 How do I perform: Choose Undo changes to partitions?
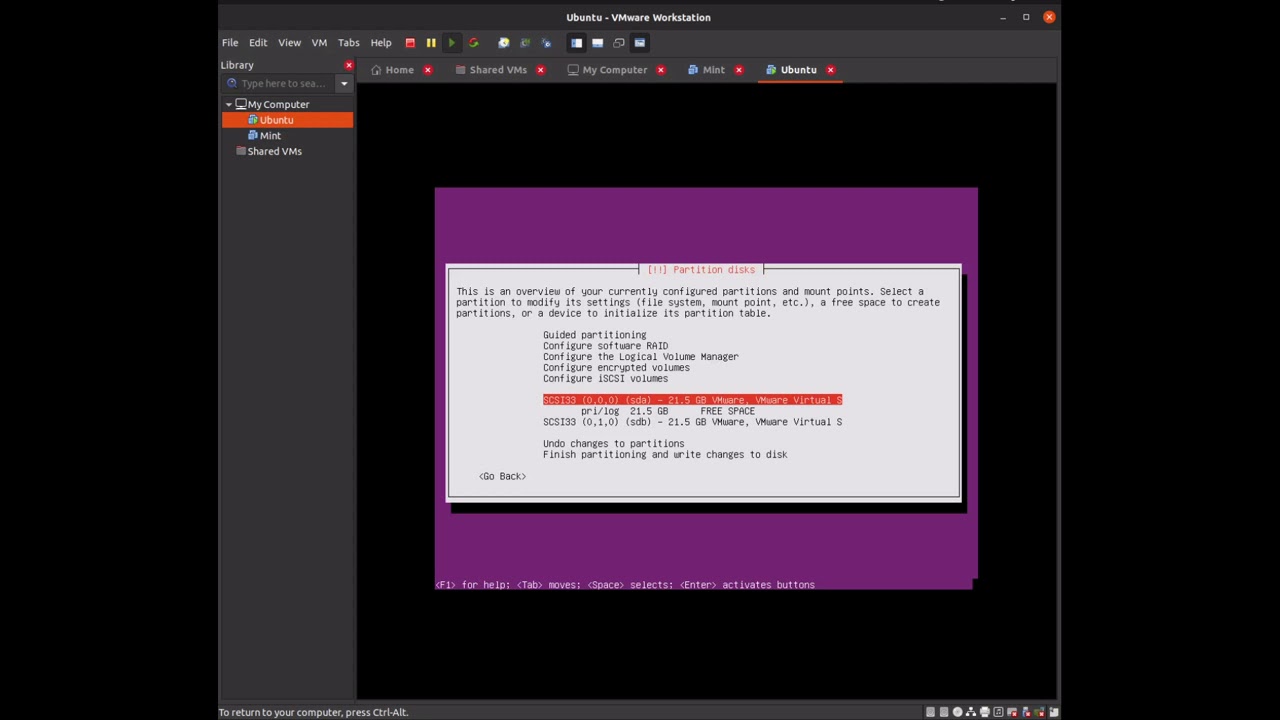pos(614,444)
